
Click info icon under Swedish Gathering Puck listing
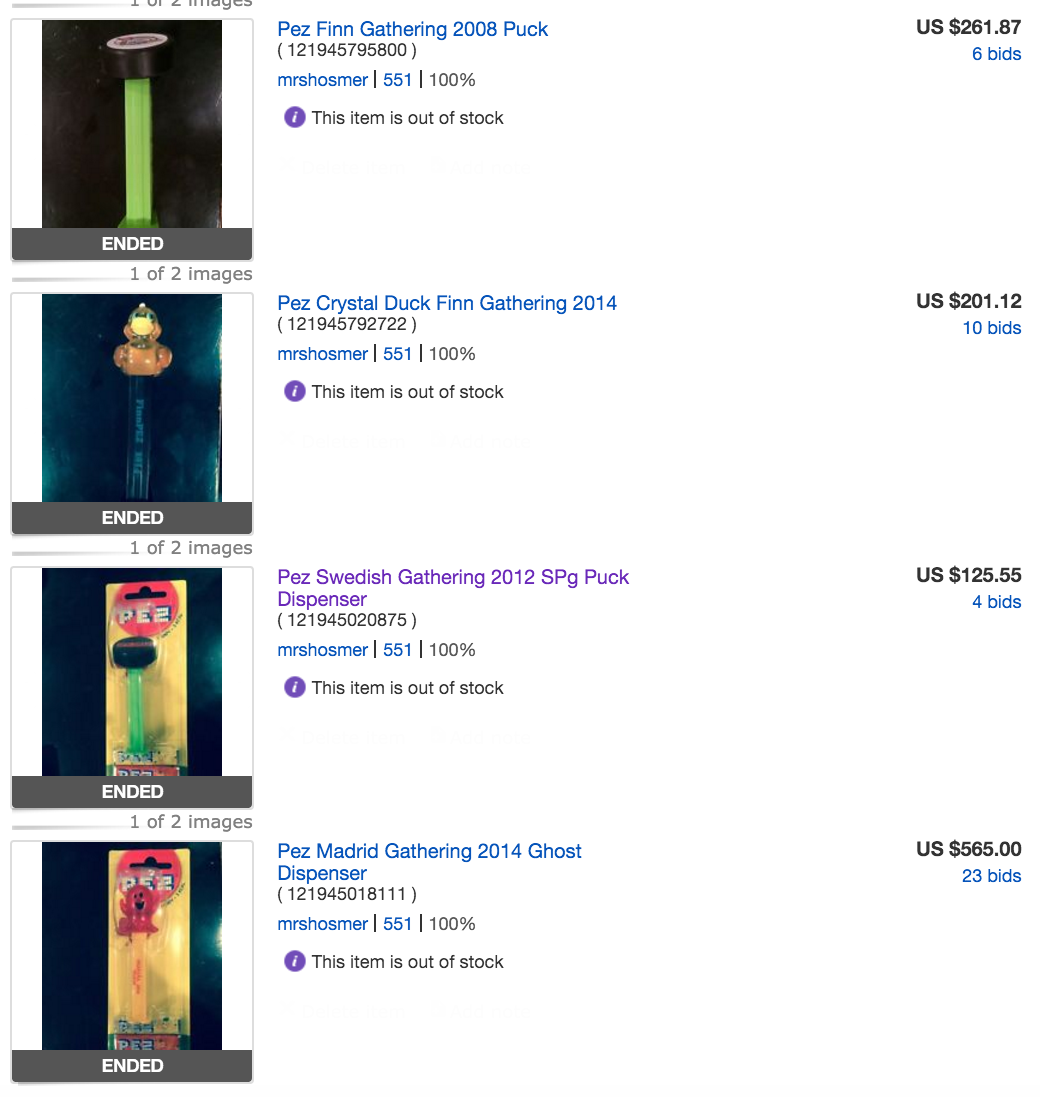294,688
